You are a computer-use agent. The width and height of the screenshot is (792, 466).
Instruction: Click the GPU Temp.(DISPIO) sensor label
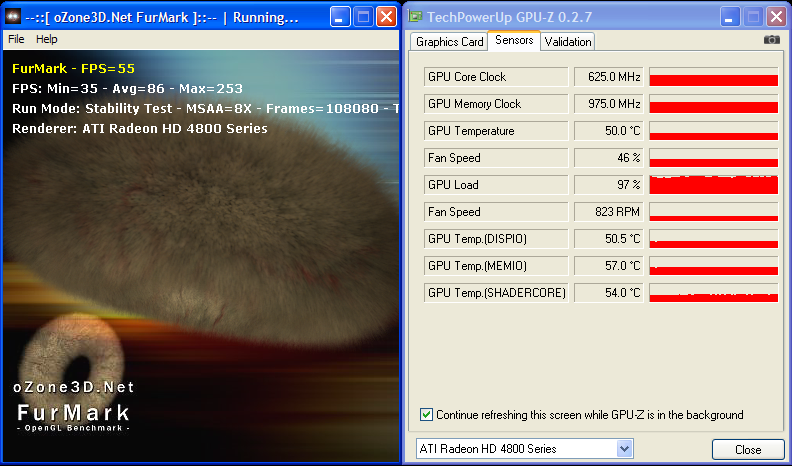(496, 239)
